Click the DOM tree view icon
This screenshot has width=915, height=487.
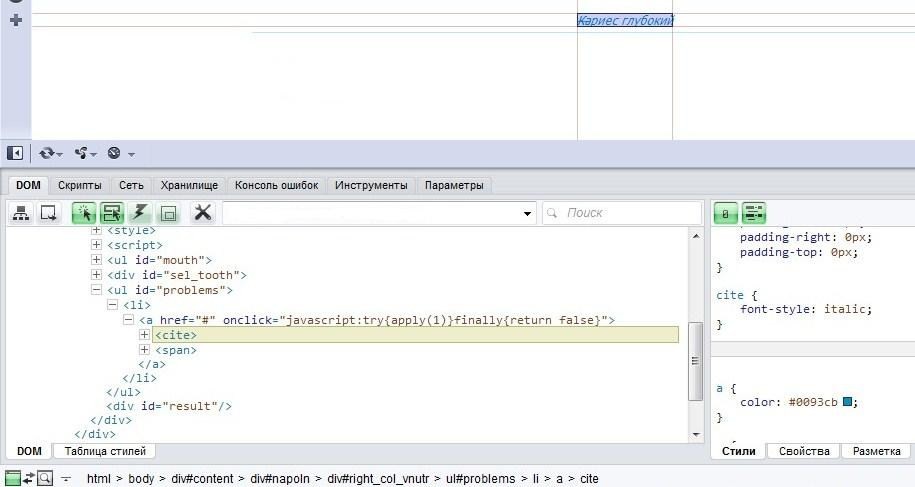20,213
